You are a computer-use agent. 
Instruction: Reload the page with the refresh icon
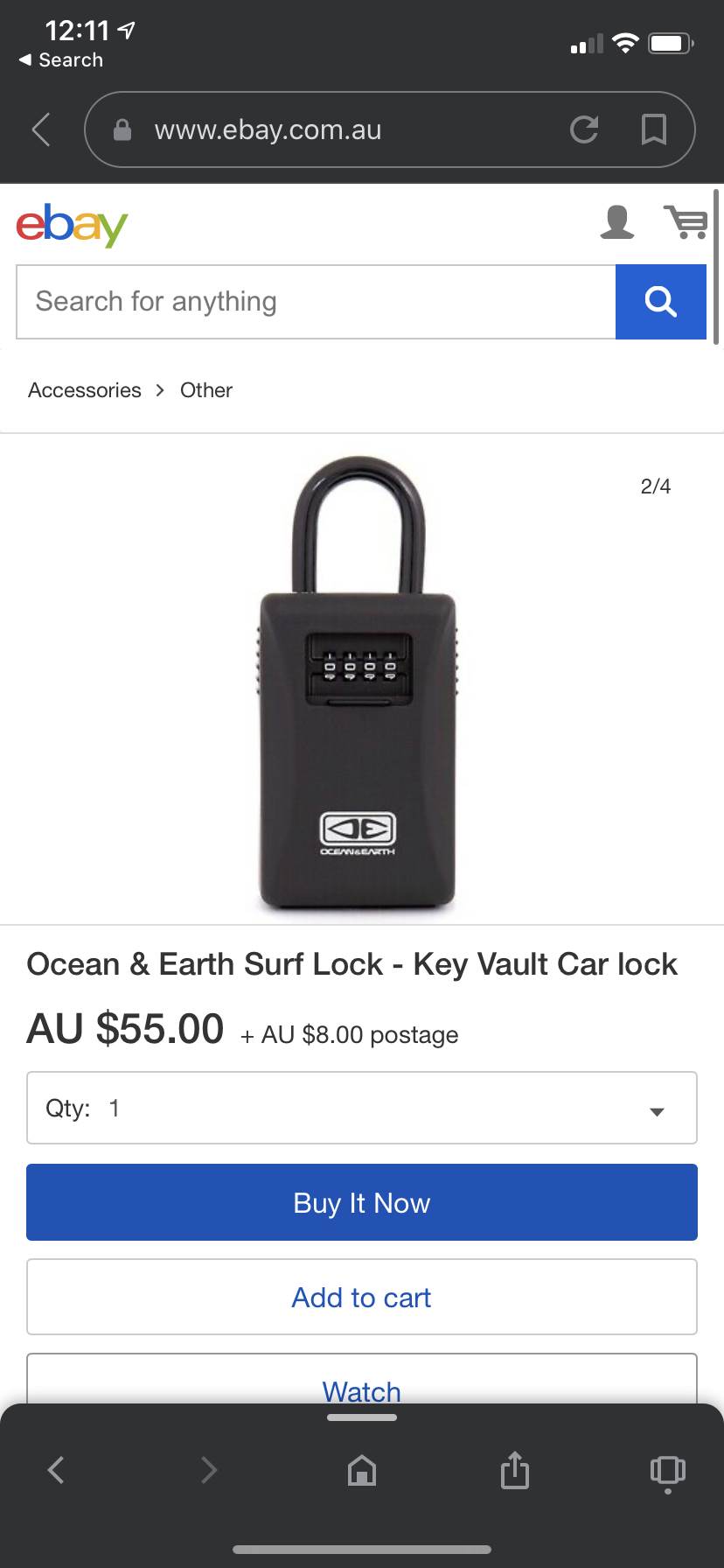[x=584, y=129]
